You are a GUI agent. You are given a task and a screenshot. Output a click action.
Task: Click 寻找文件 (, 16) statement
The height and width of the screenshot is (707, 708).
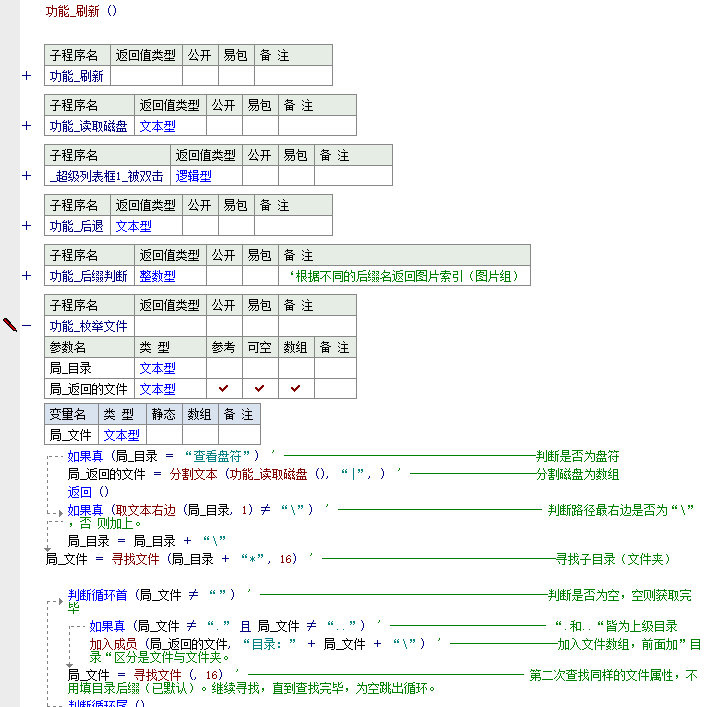(178, 675)
